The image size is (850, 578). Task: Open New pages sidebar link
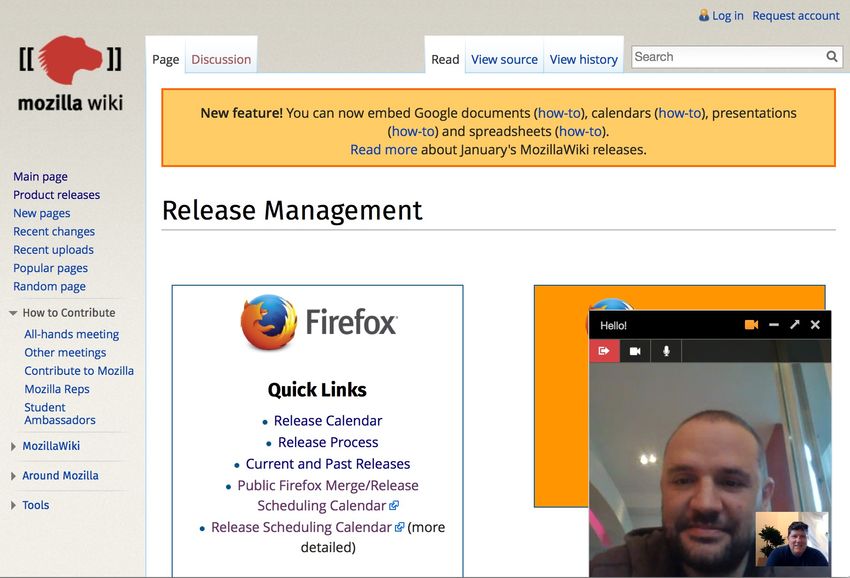coord(42,213)
